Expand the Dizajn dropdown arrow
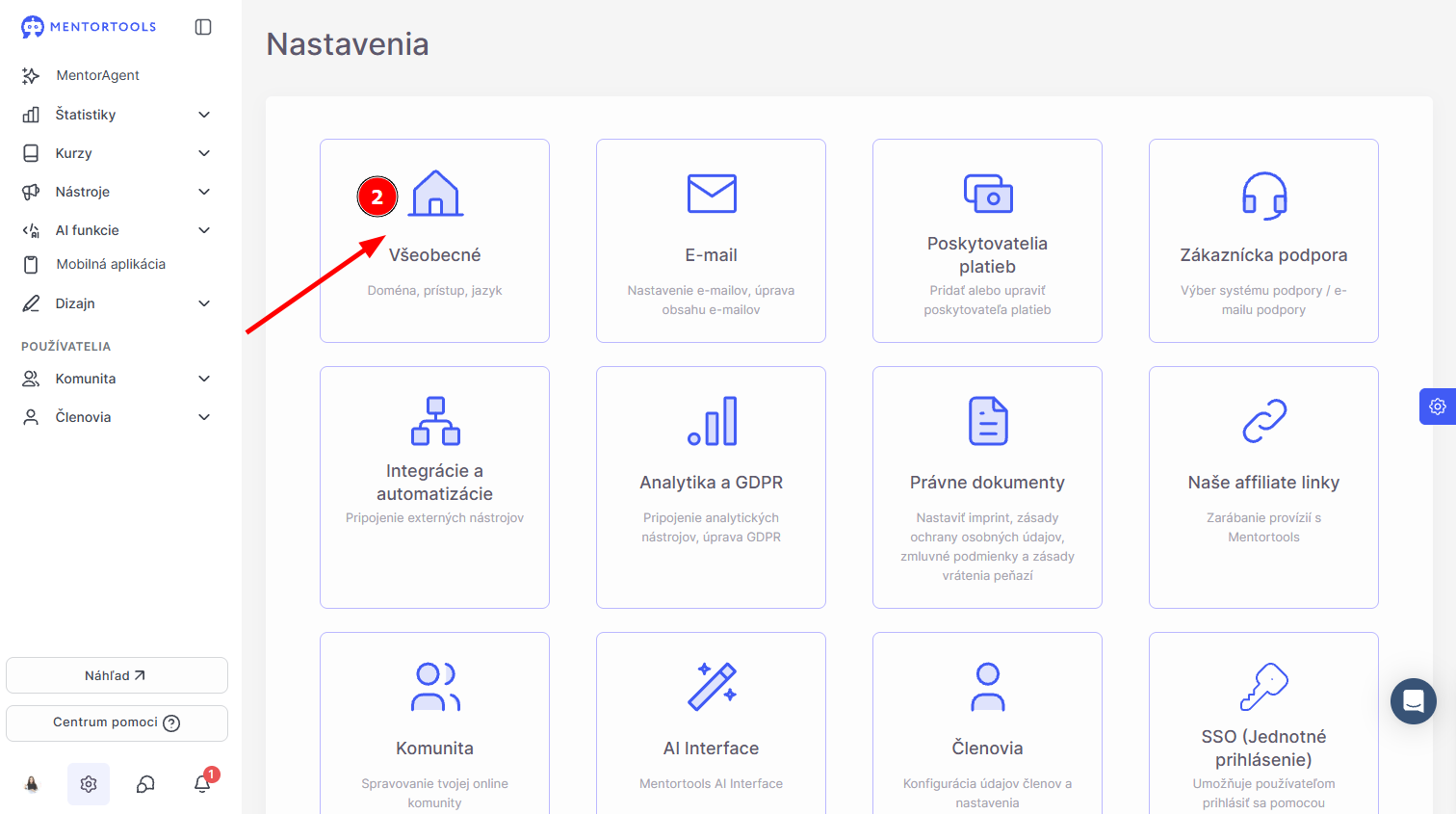This screenshot has width=1456, height=814. click(x=204, y=303)
